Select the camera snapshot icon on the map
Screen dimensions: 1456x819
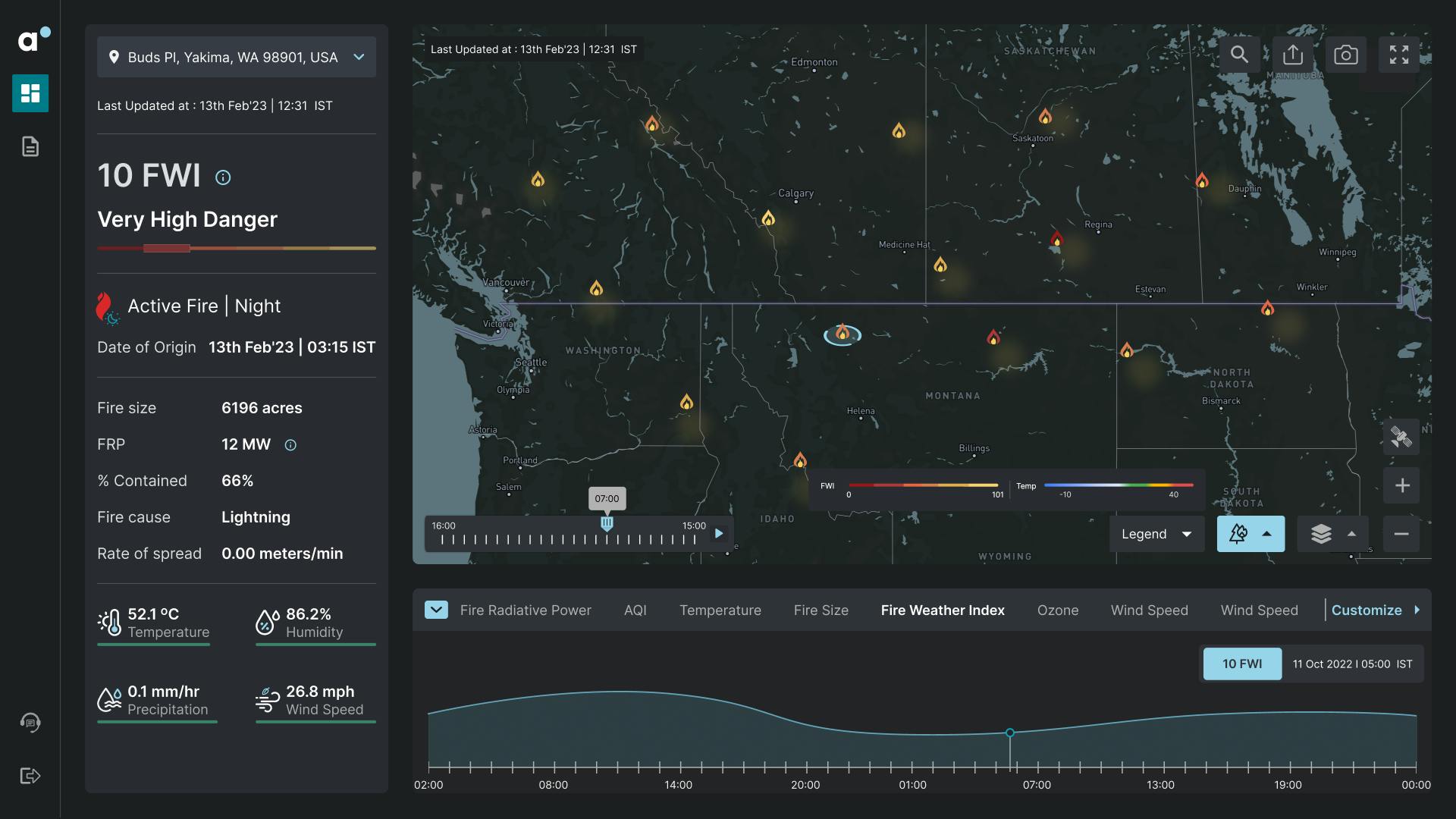coord(1346,55)
